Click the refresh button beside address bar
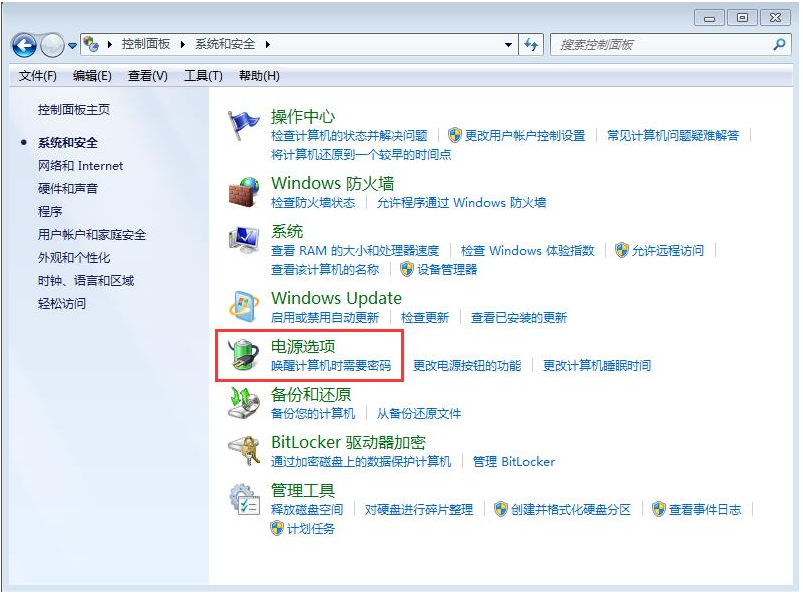803x595 pixels. pyautogui.click(x=531, y=45)
